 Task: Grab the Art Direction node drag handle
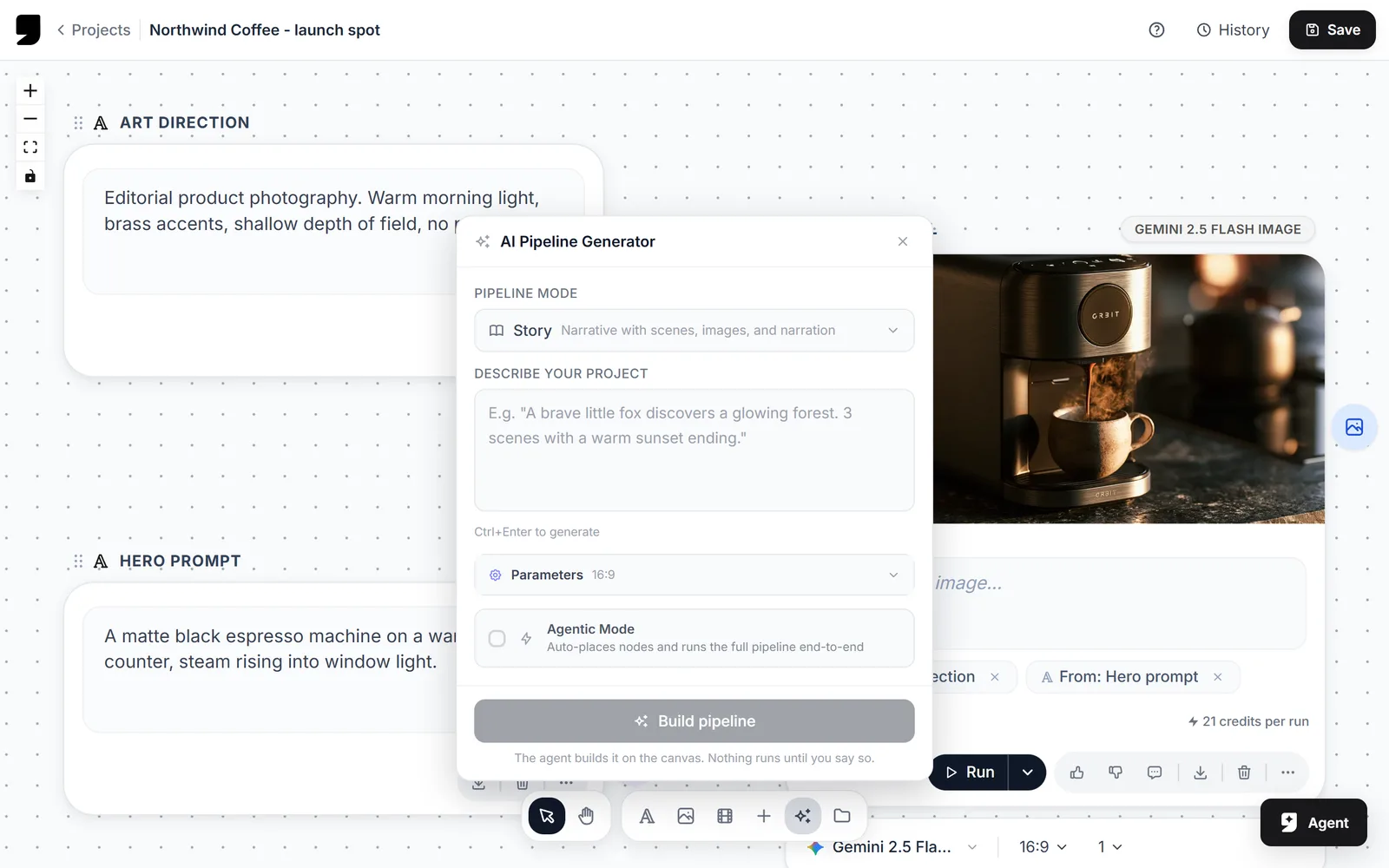[x=78, y=123]
